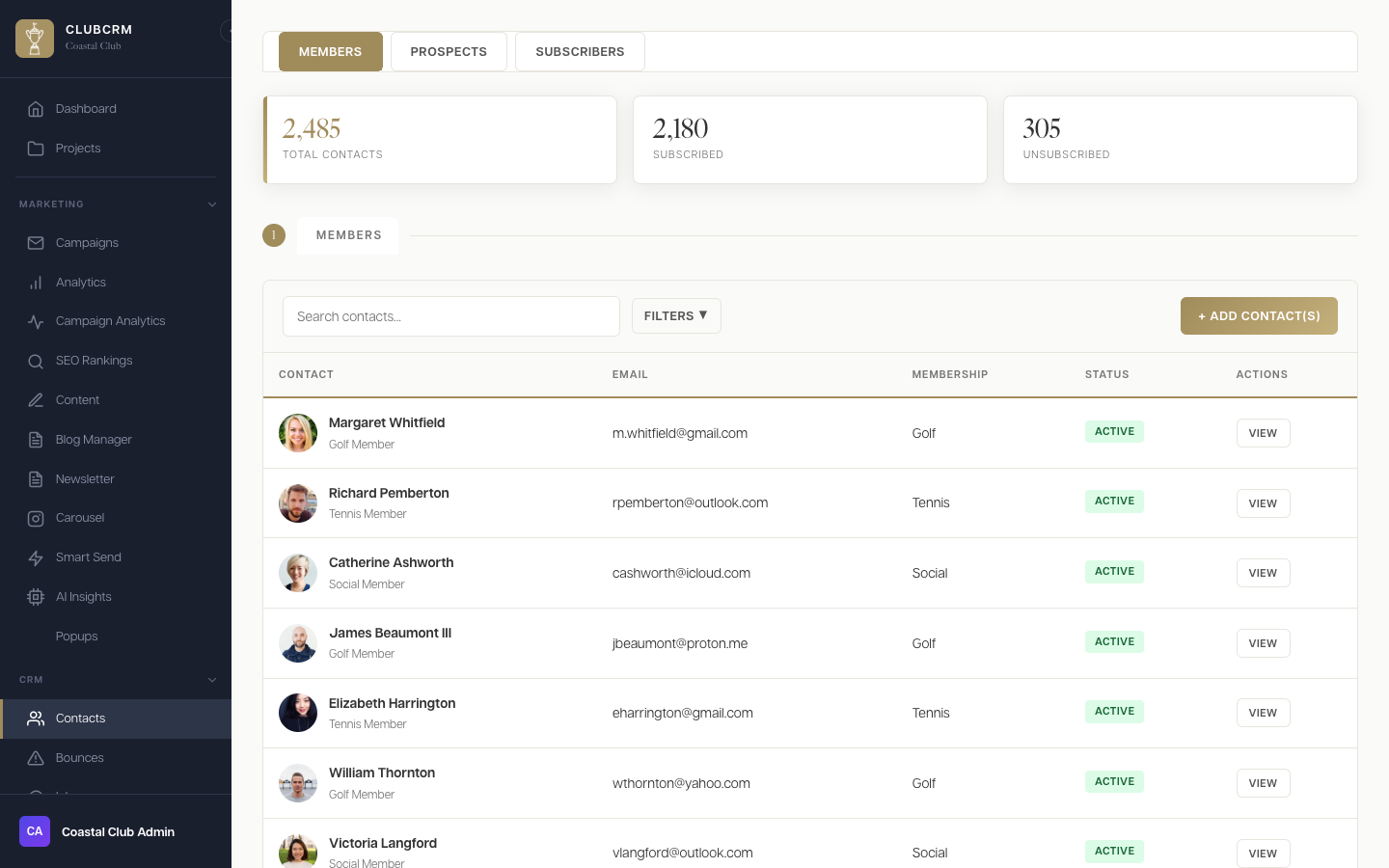Open the Total Contacts stat card
The image size is (1389, 868).
pyautogui.click(x=440, y=139)
